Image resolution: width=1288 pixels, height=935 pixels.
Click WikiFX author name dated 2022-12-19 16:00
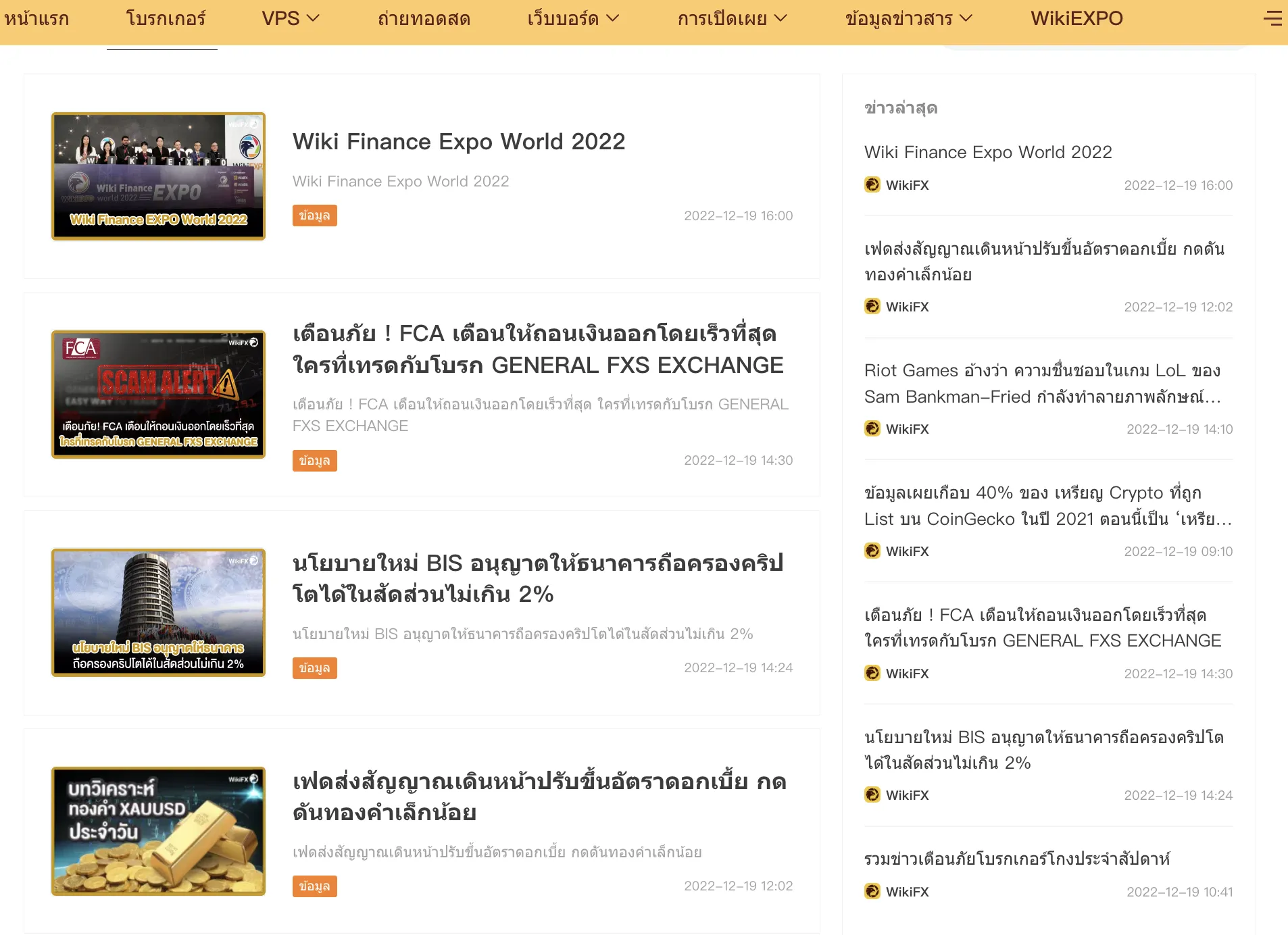[907, 184]
